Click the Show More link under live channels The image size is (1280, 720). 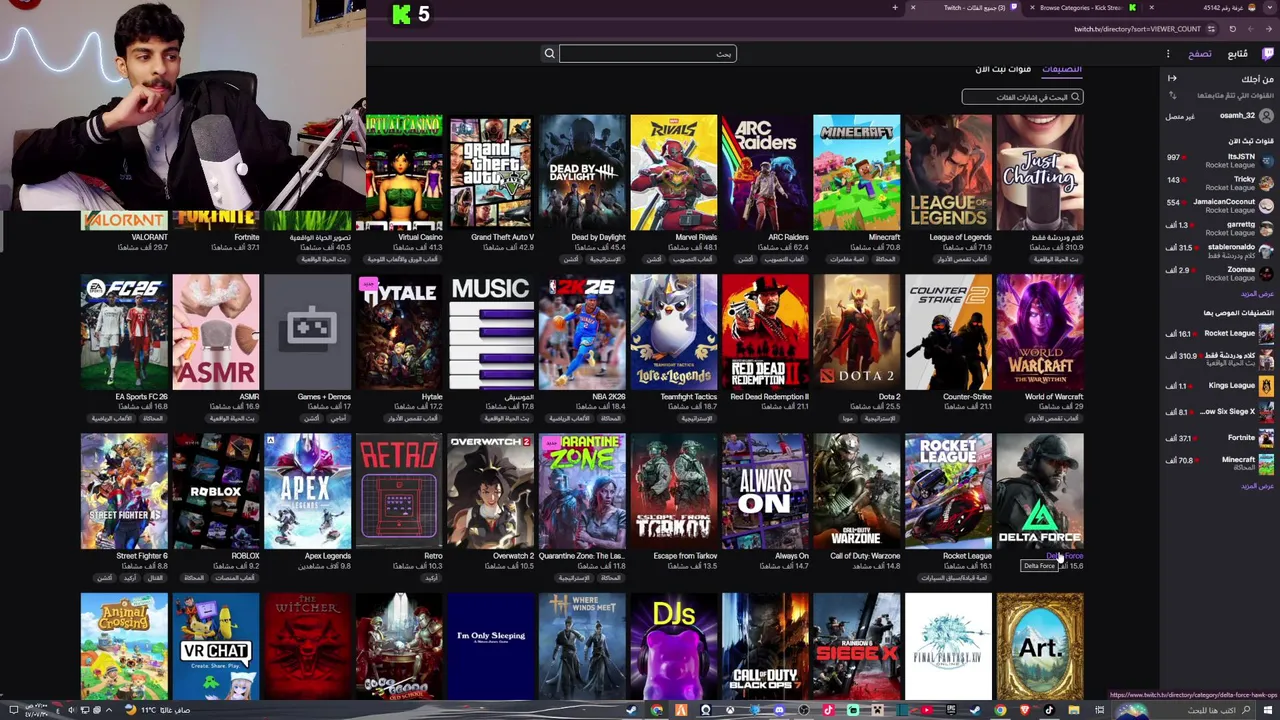[1257, 294]
